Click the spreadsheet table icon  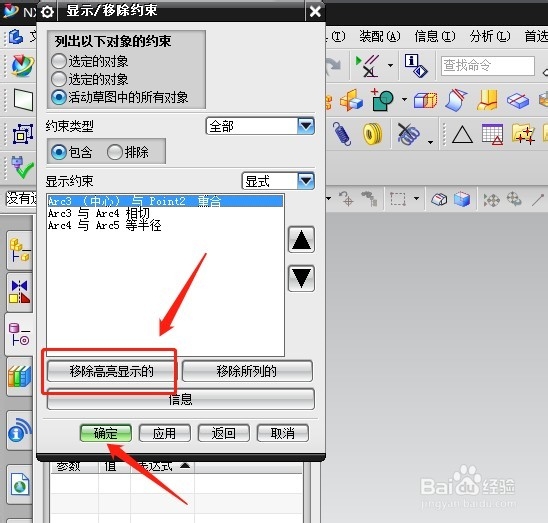[x=492, y=135]
